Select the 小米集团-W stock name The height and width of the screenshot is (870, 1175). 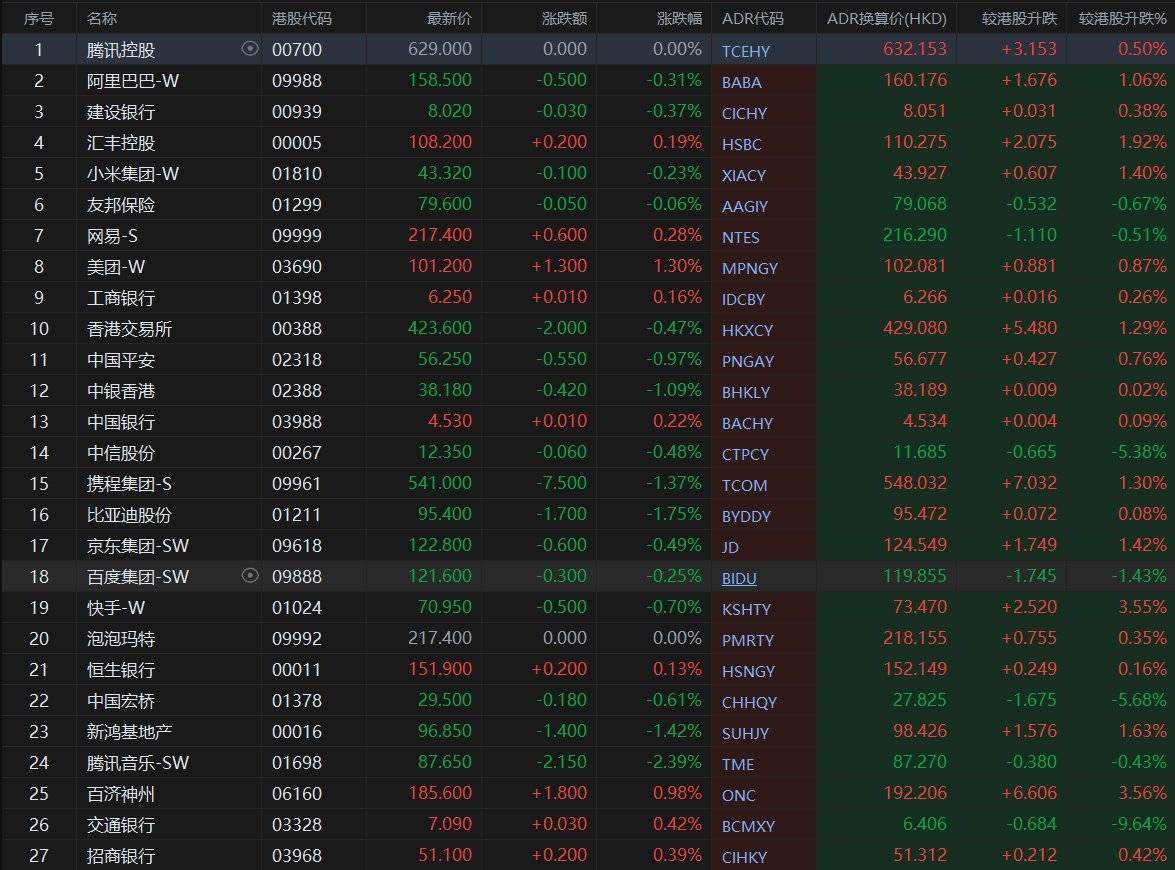(x=133, y=174)
